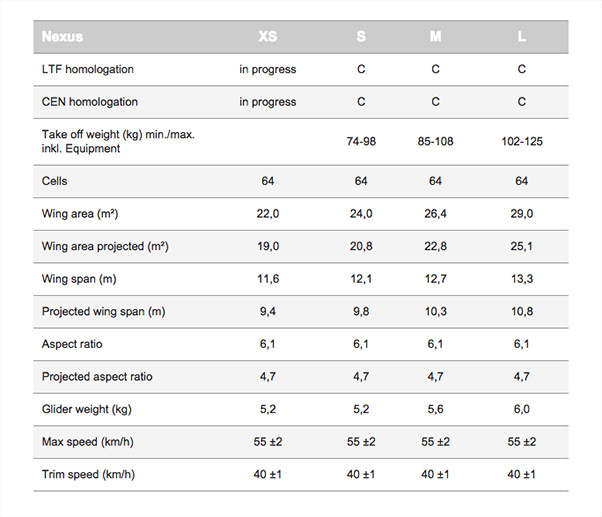Click the 6,0 glider weight value

tap(522, 409)
